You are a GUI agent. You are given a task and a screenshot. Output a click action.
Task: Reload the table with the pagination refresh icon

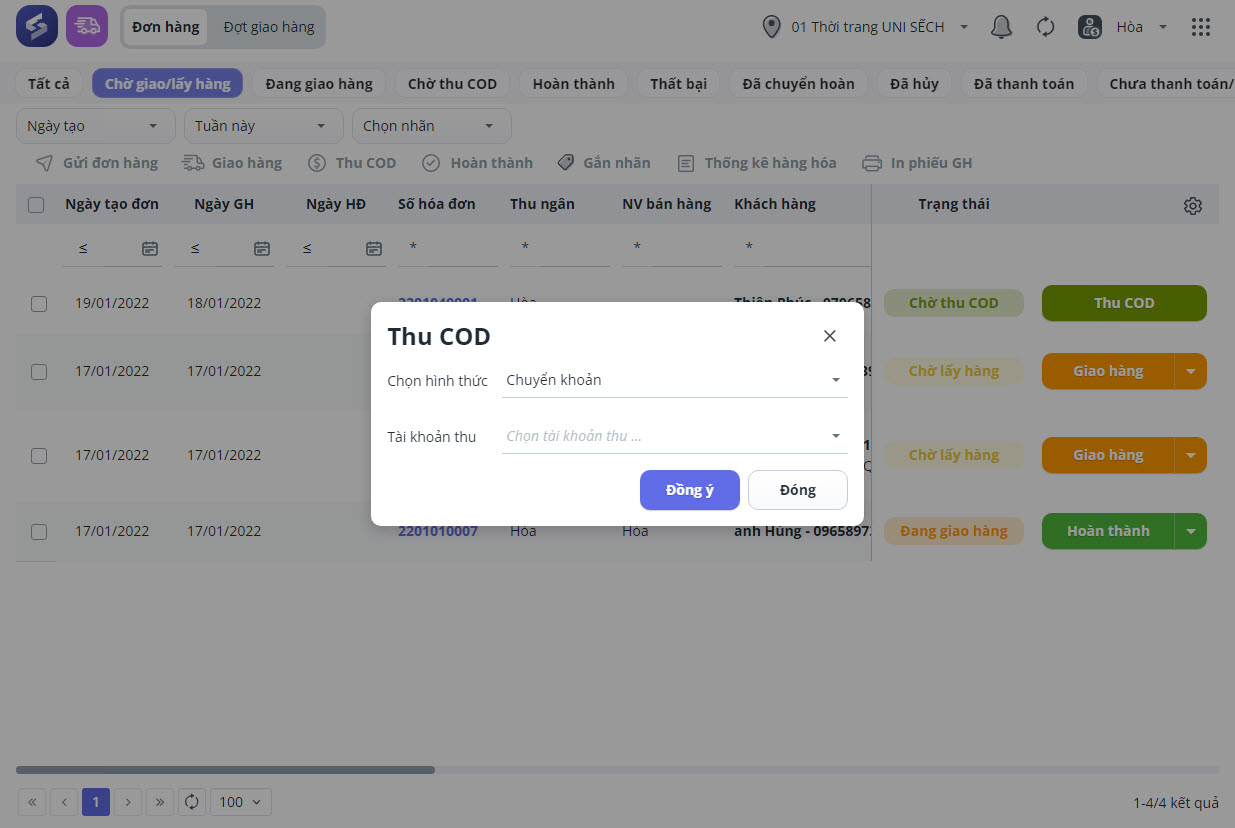pyautogui.click(x=192, y=802)
